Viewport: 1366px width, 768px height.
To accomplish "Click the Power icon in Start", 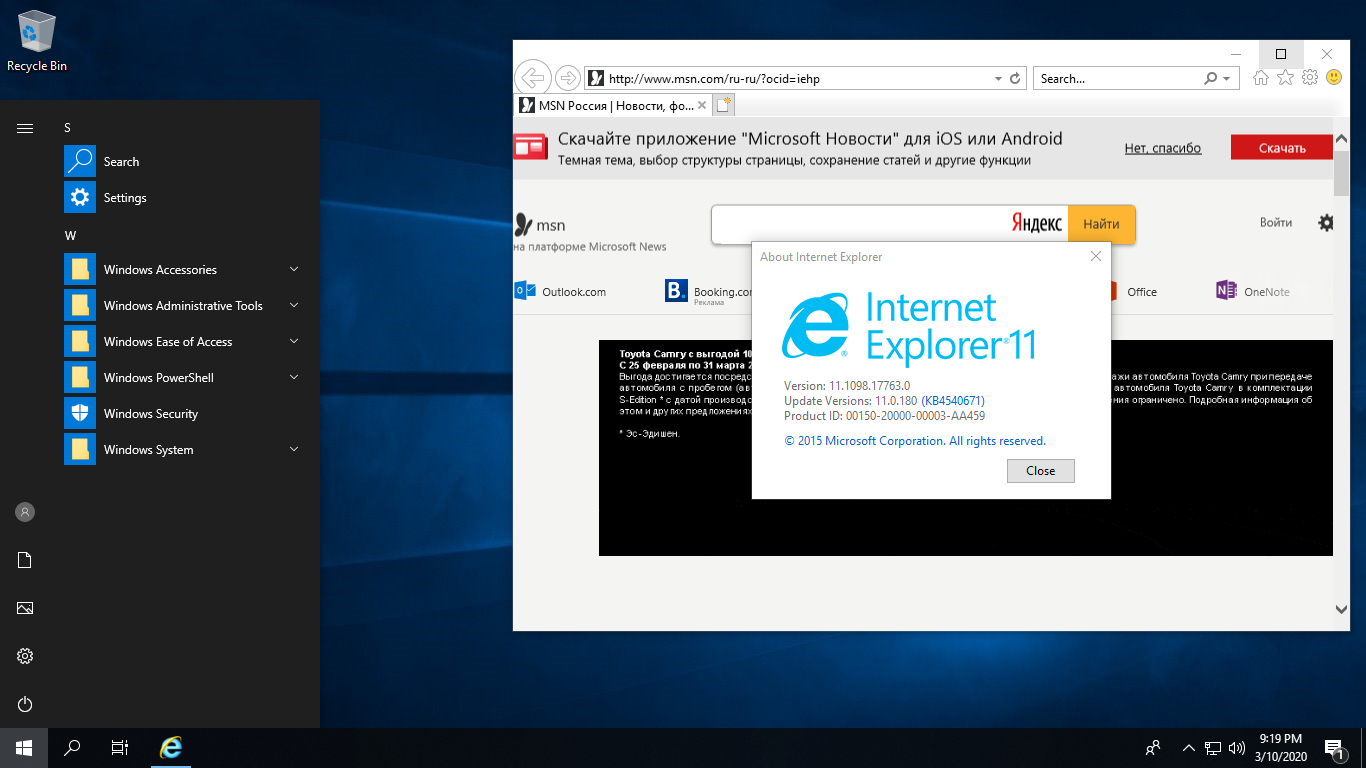I will coord(25,704).
